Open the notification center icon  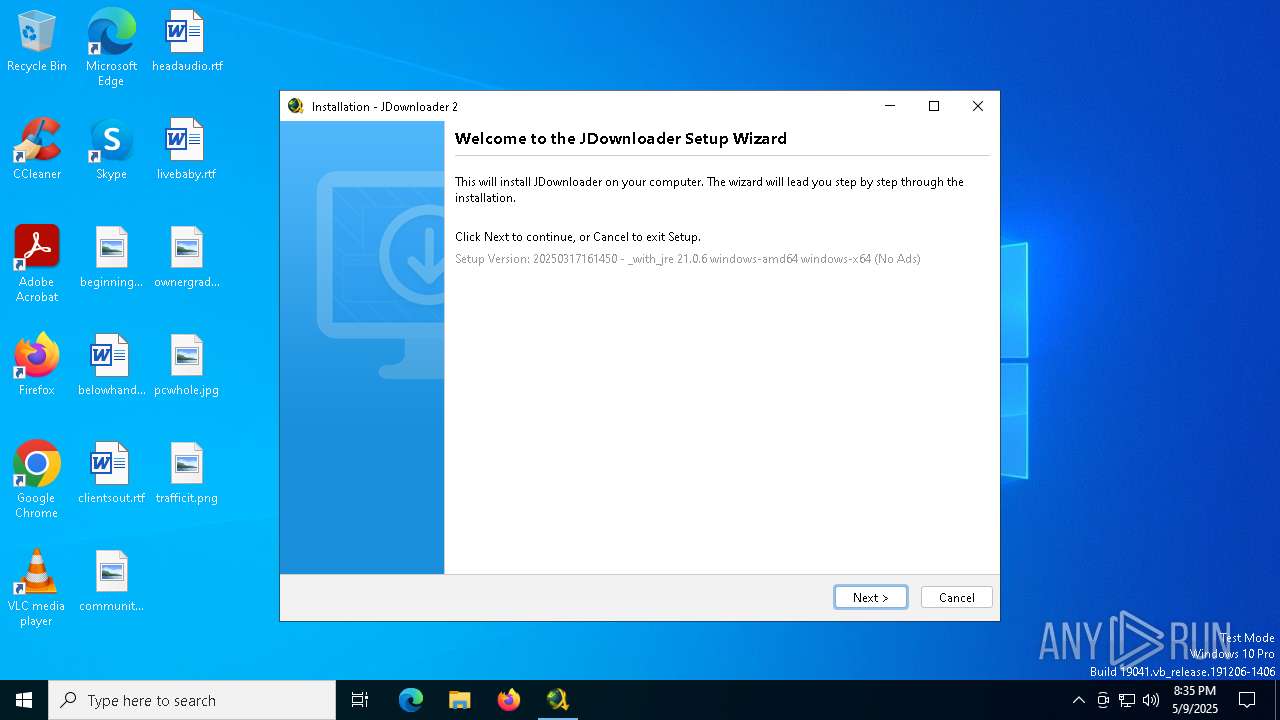(1247, 700)
